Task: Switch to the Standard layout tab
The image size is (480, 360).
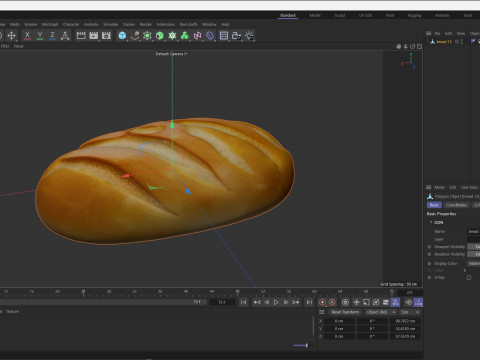Action: (288, 15)
